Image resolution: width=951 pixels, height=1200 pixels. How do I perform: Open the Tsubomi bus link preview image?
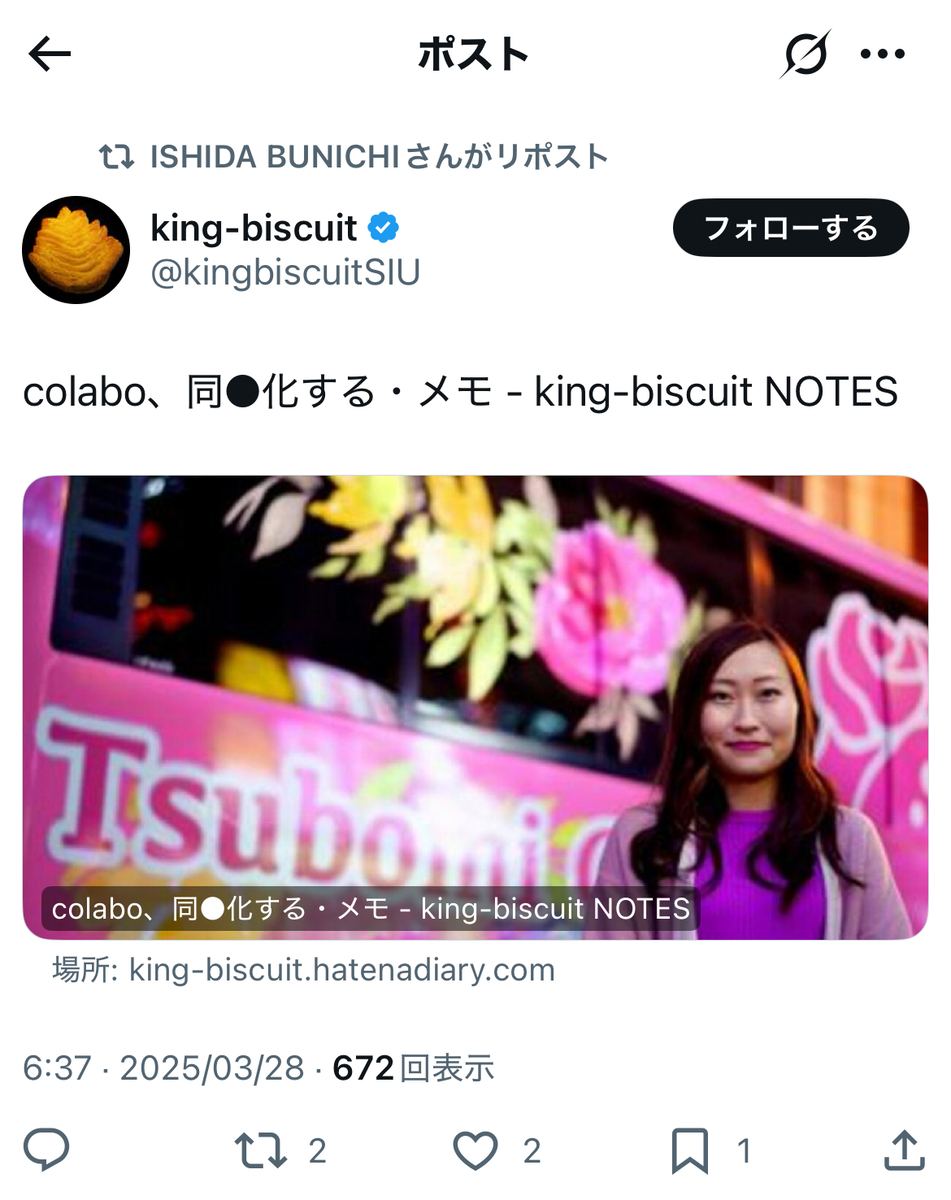pos(476,708)
